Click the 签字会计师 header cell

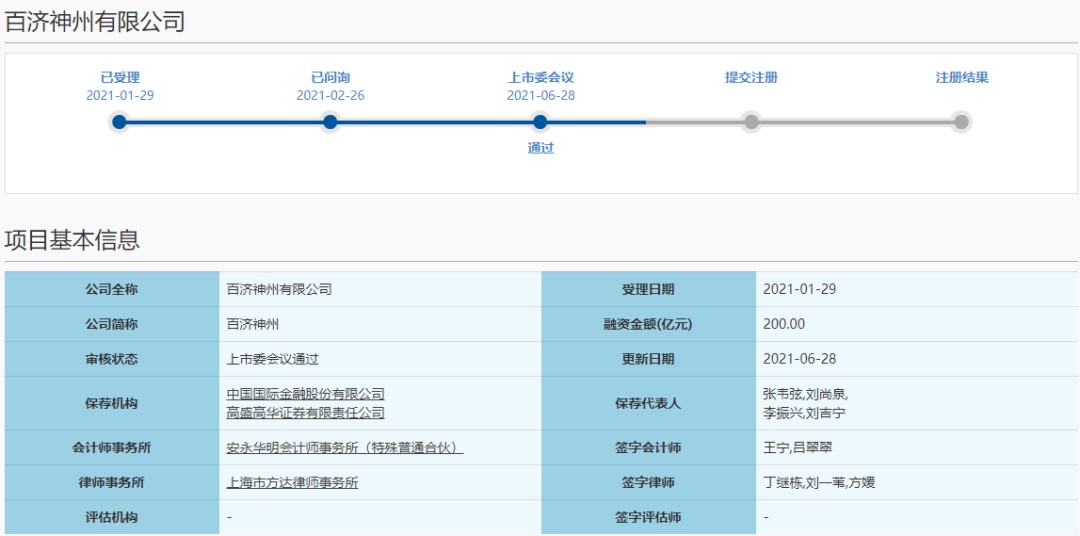pos(648,448)
